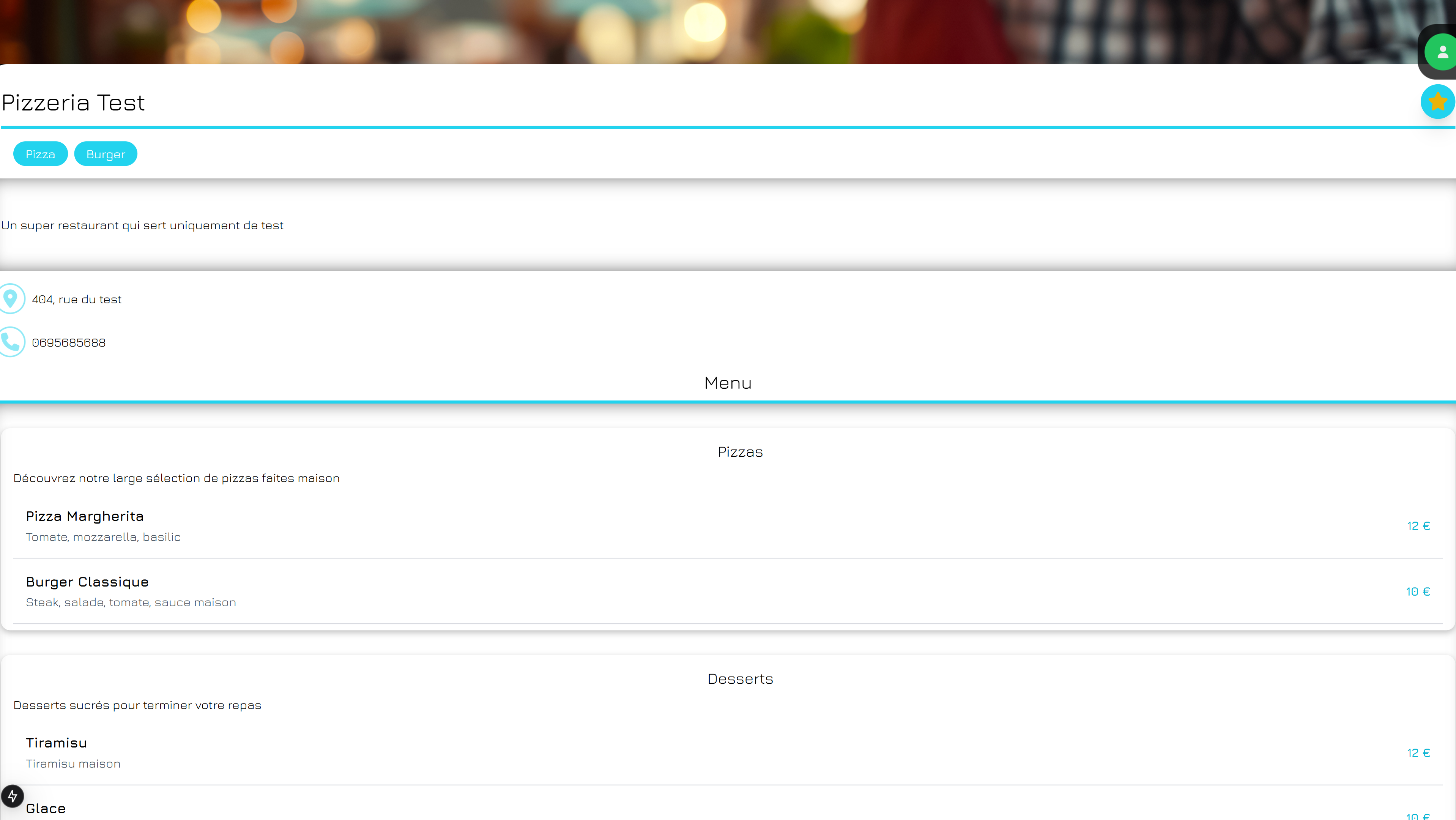
Task: Click the phone number 0695685688
Action: 69,342
